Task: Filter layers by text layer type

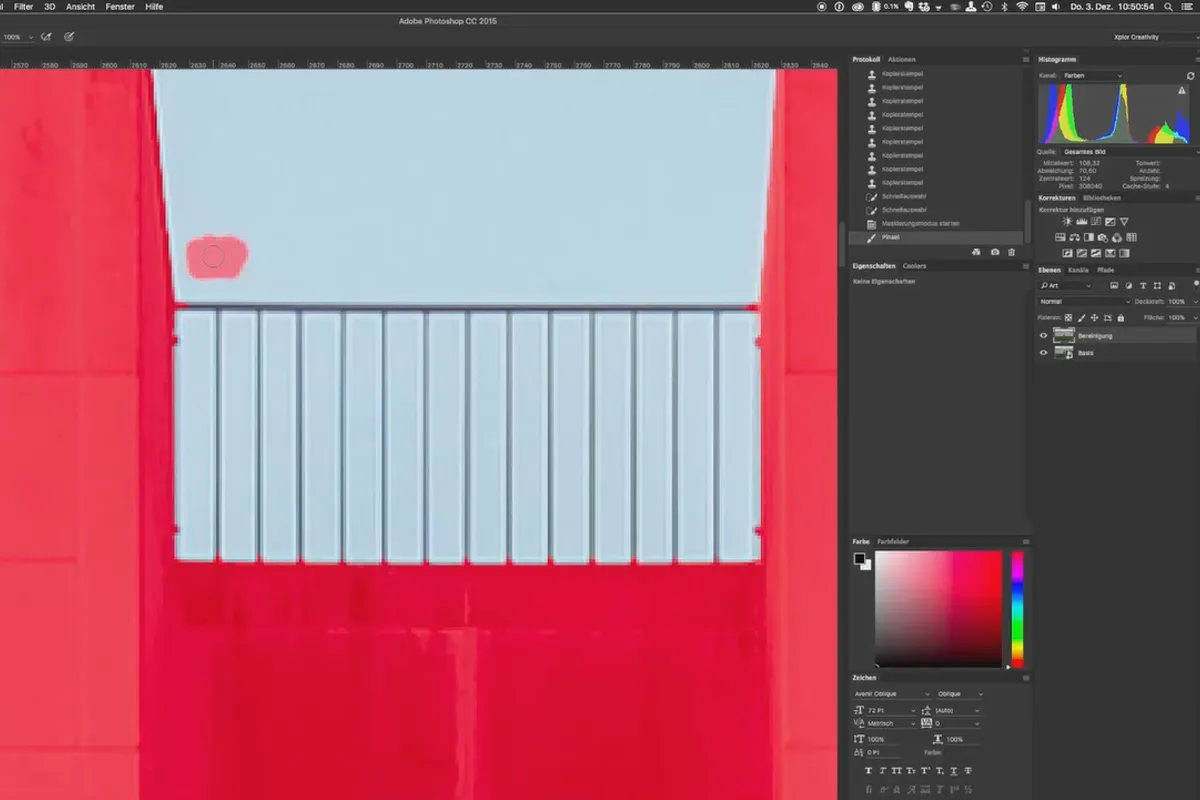Action: (x=1144, y=285)
